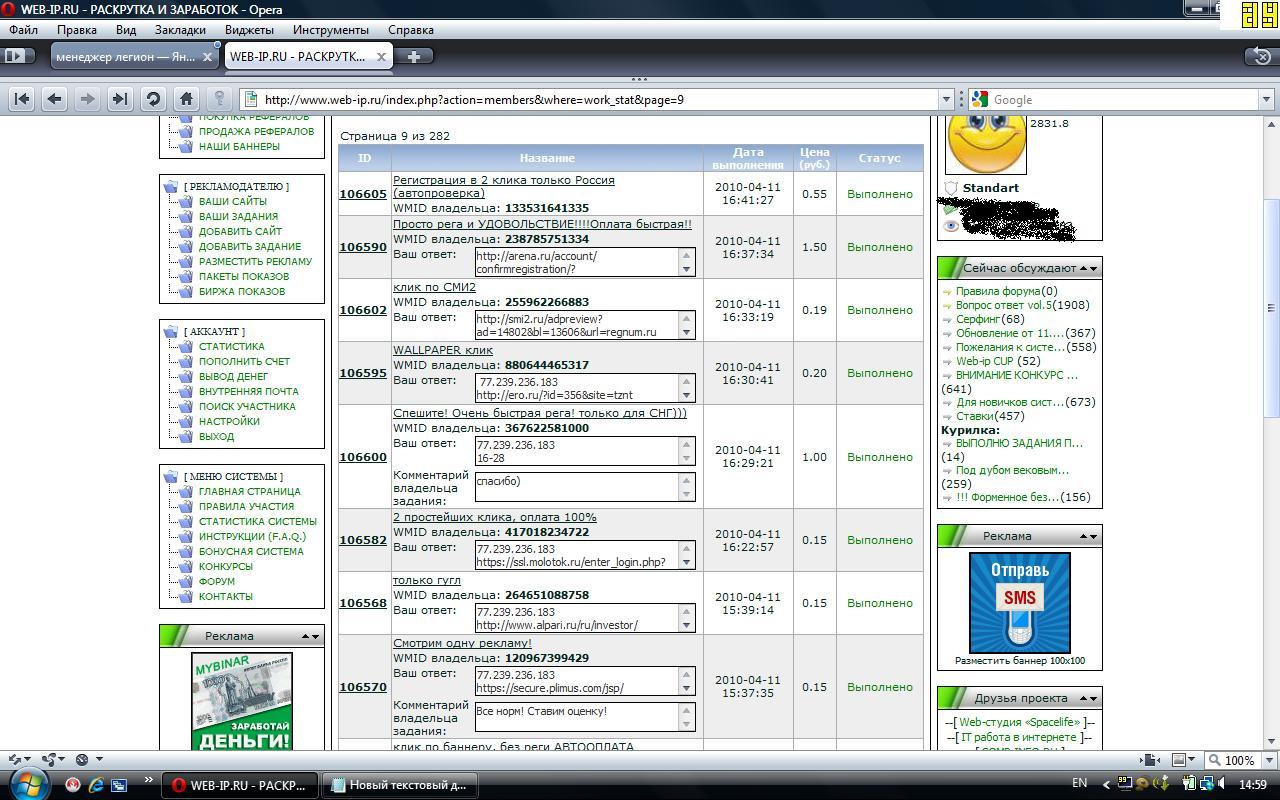The image size is (1280, 800).
Task: Open the Правка menu
Action: 77,30
